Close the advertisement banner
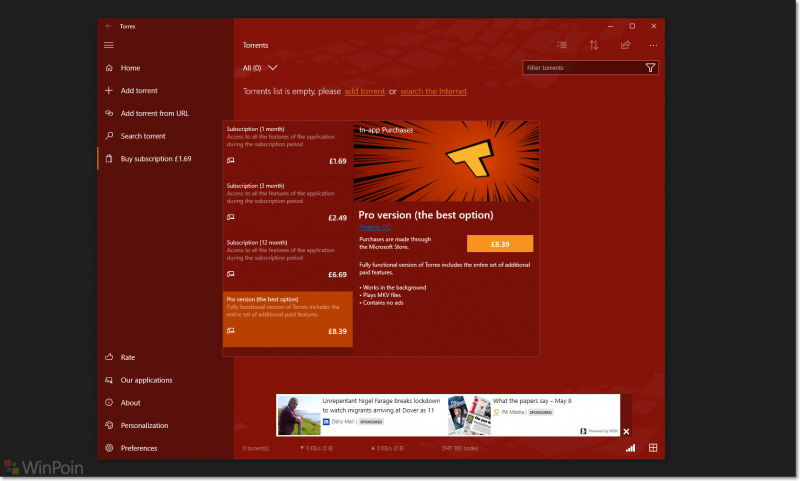 pyautogui.click(x=627, y=432)
